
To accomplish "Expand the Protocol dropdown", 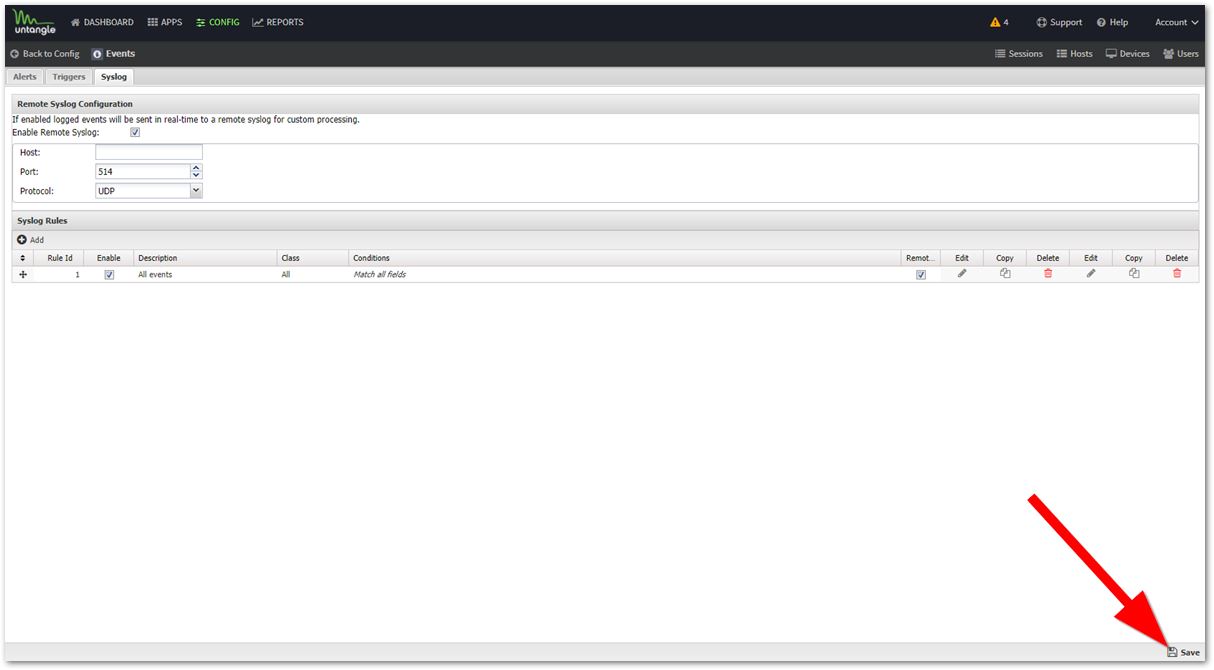I will 196,190.
